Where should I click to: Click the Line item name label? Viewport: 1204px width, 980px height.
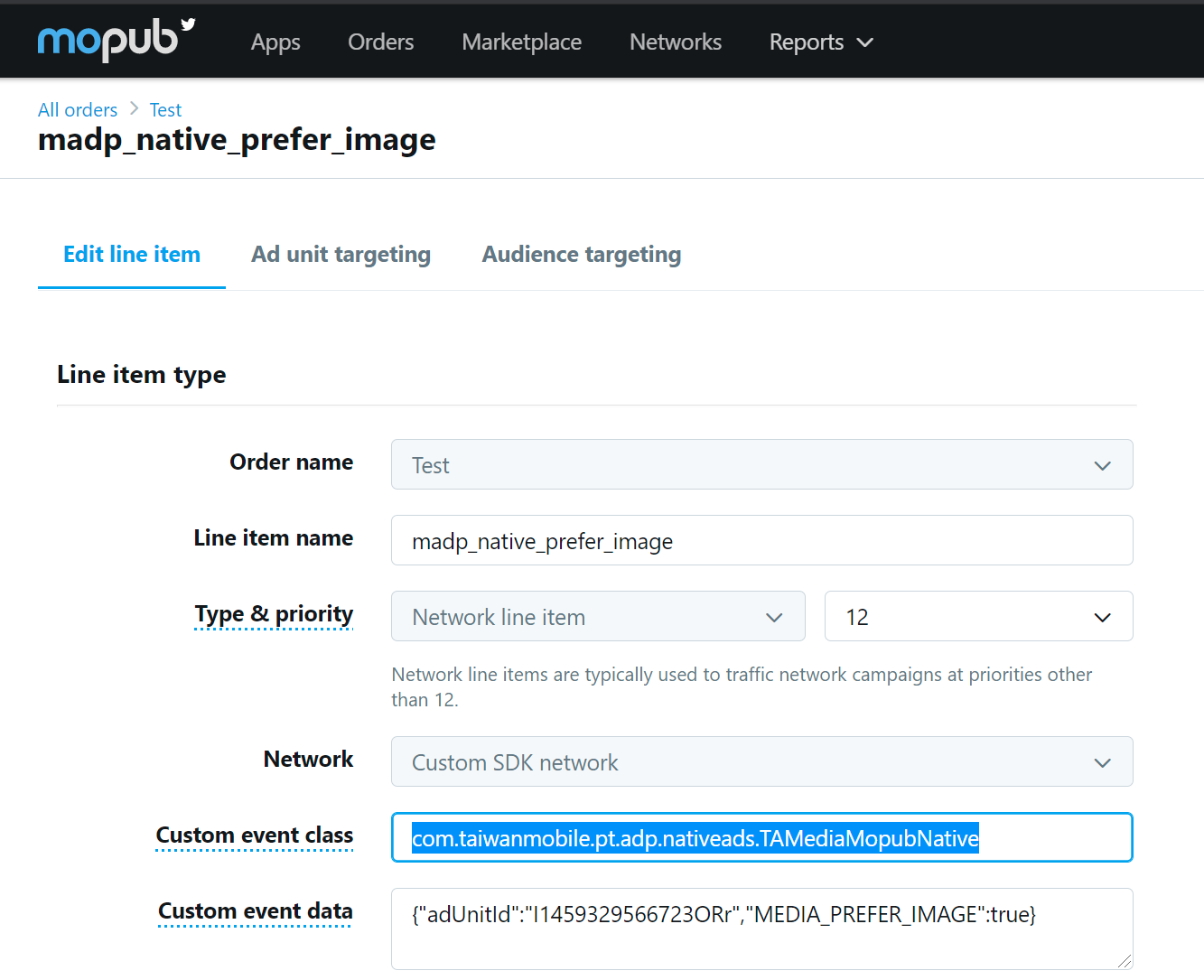point(274,538)
